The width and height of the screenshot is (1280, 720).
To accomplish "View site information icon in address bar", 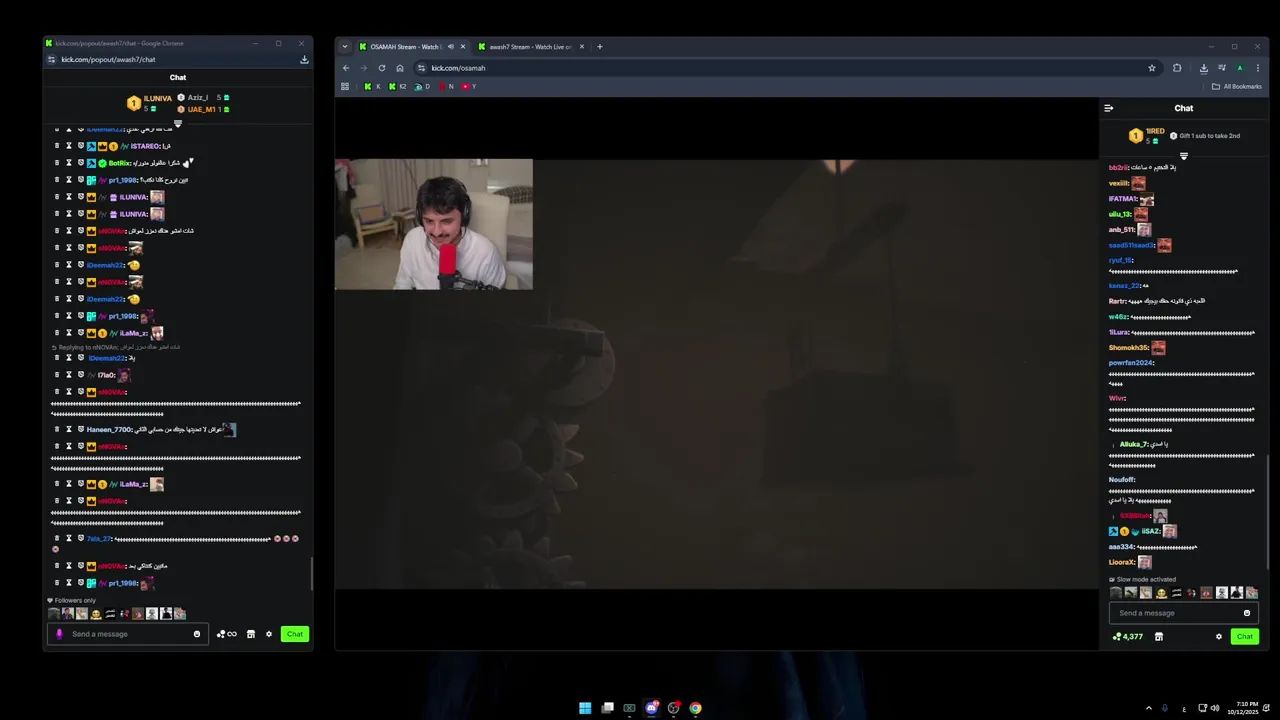I will tap(421, 68).
